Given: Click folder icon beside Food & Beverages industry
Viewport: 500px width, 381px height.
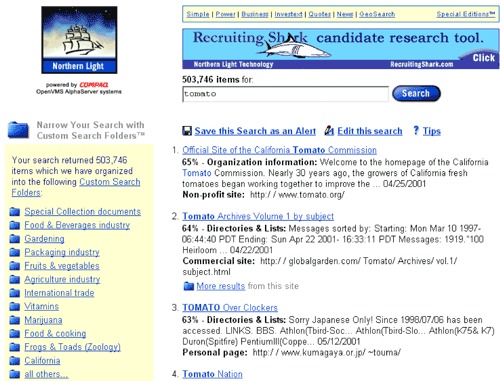Looking at the screenshot, I should pos(15,225).
